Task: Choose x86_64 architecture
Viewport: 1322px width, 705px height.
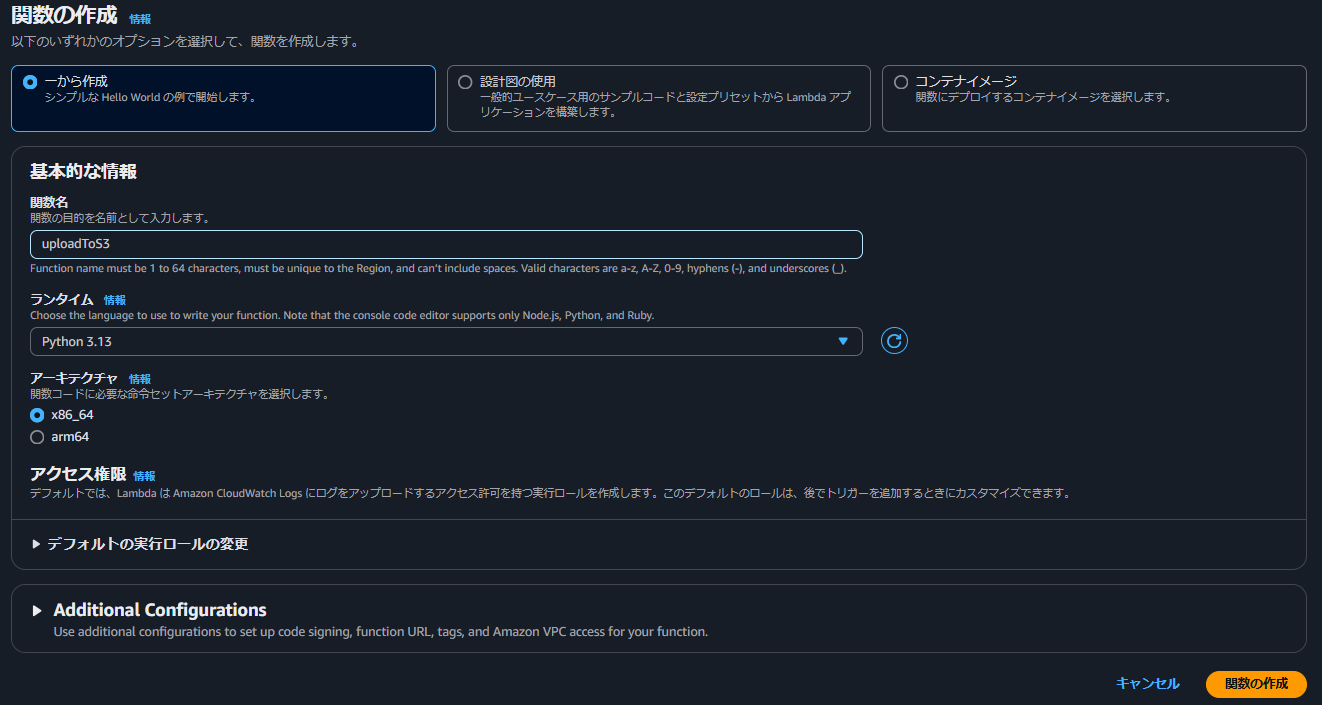Action: [37, 414]
